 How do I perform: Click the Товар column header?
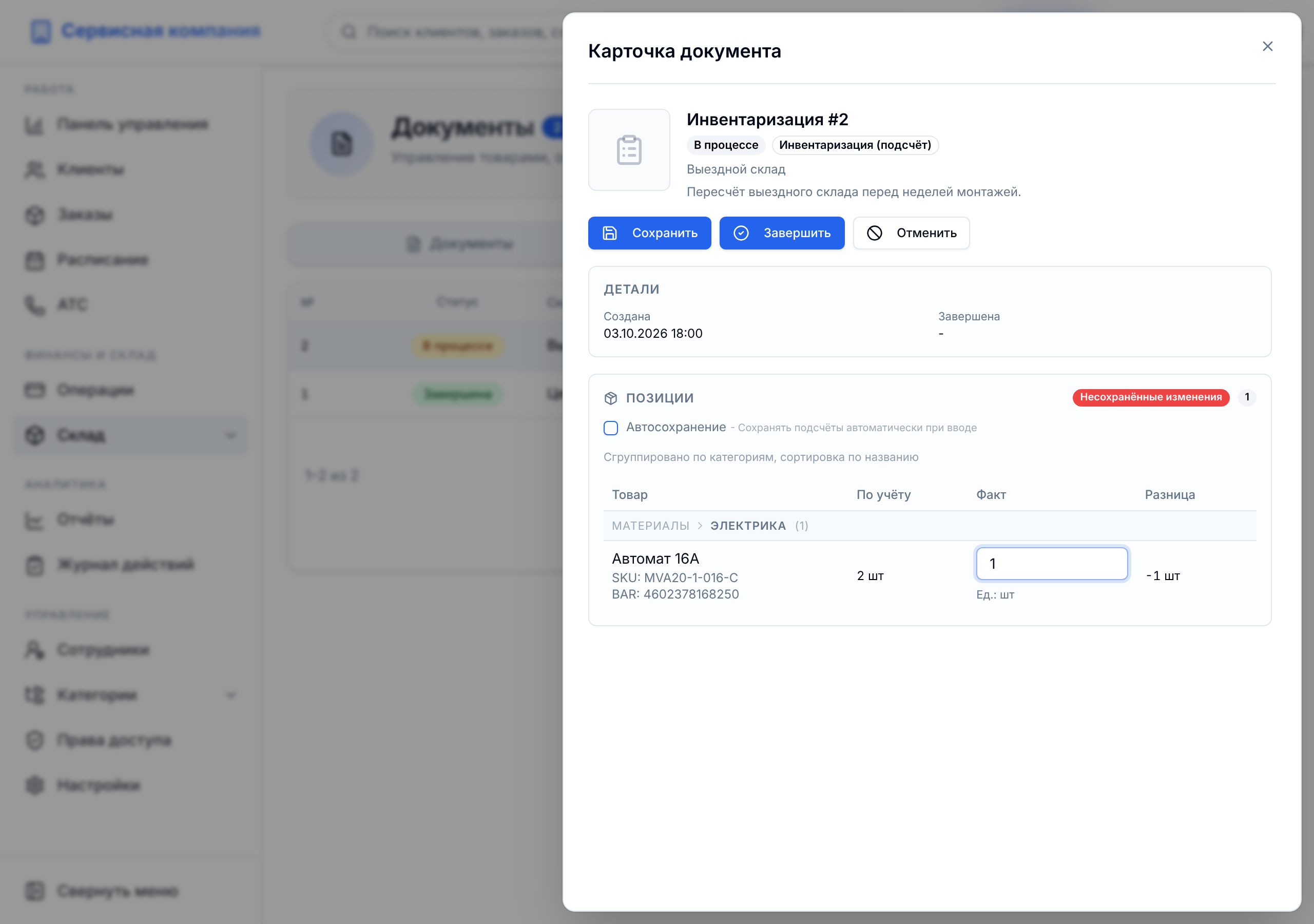[x=629, y=495]
